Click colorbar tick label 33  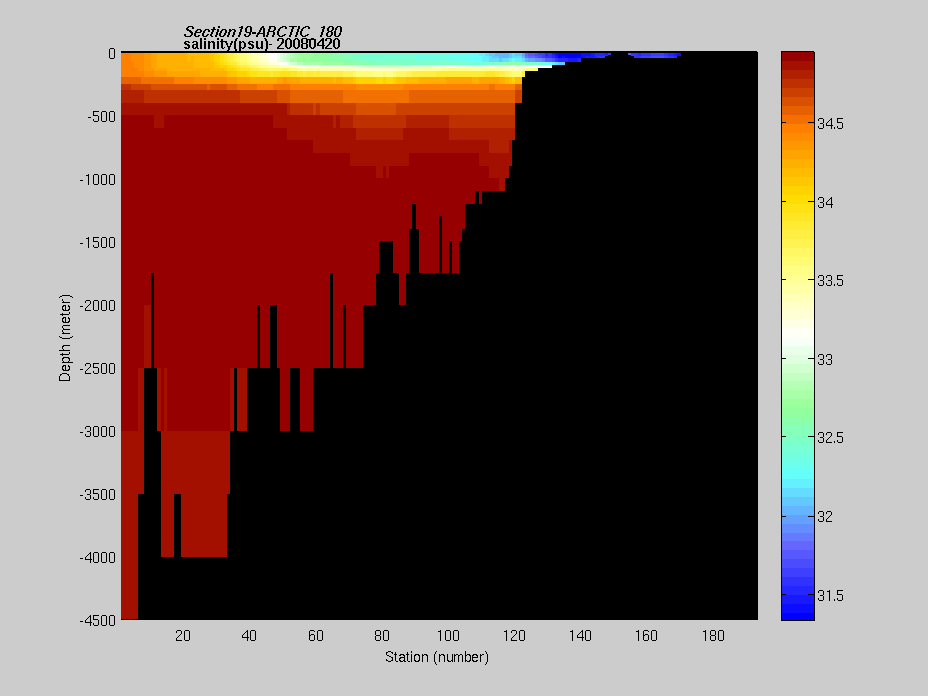(x=825, y=360)
